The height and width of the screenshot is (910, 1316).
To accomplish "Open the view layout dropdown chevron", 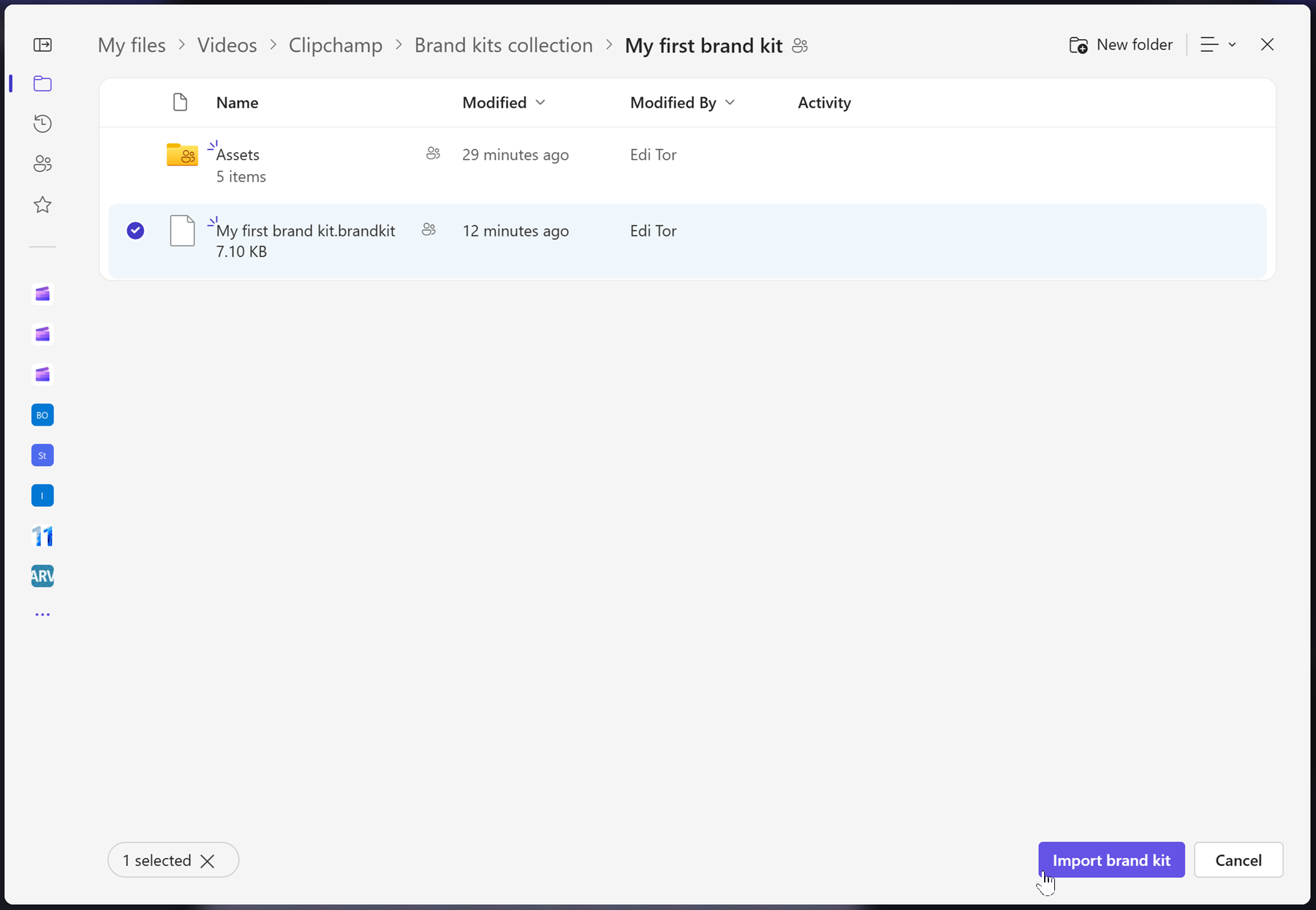I will [x=1231, y=45].
